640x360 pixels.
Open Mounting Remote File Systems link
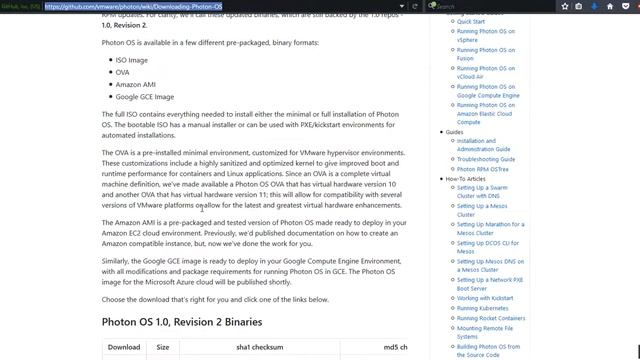click(485, 332)
